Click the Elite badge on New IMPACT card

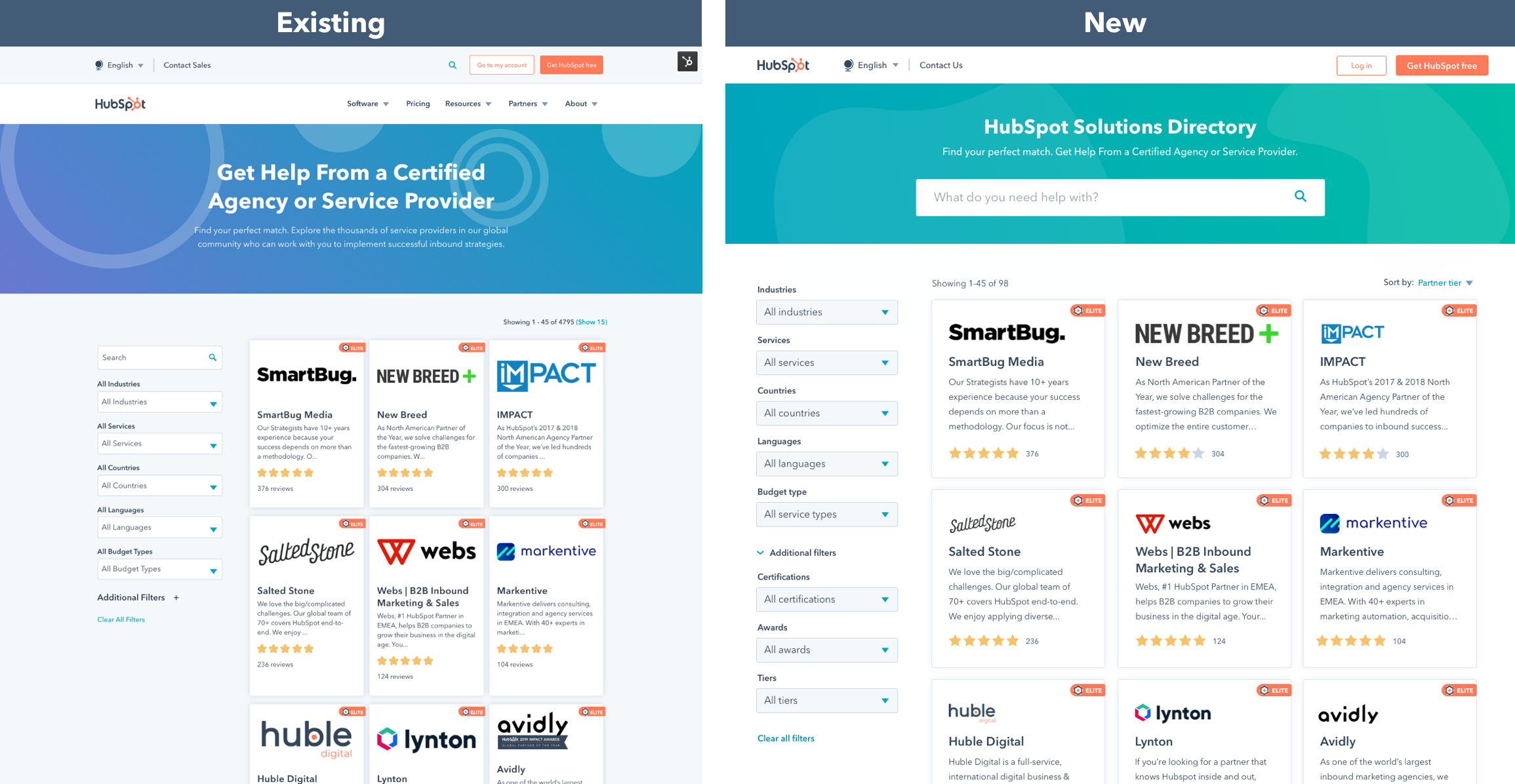point(1459,310)
